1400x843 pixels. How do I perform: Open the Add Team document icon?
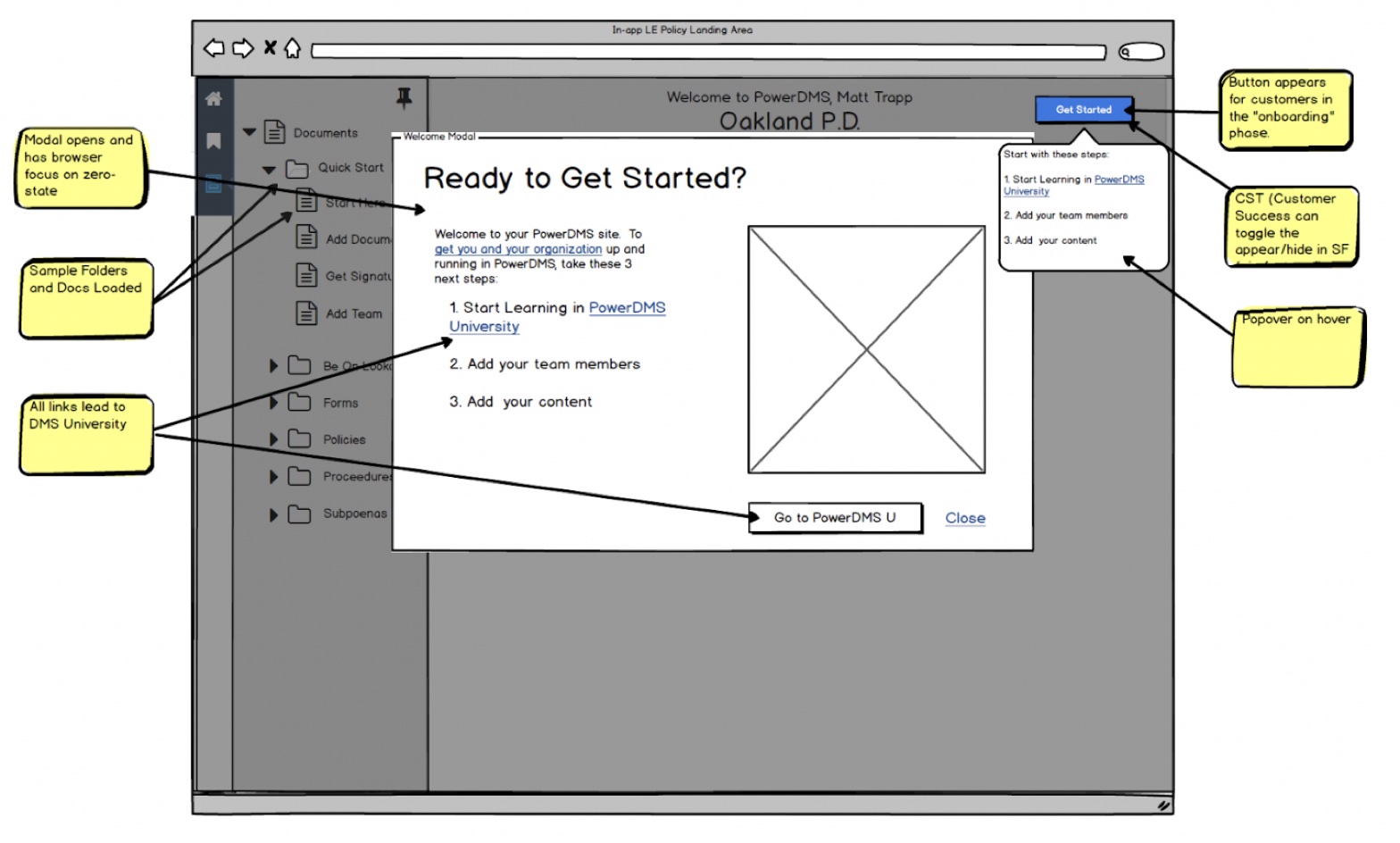click(306, 313)
